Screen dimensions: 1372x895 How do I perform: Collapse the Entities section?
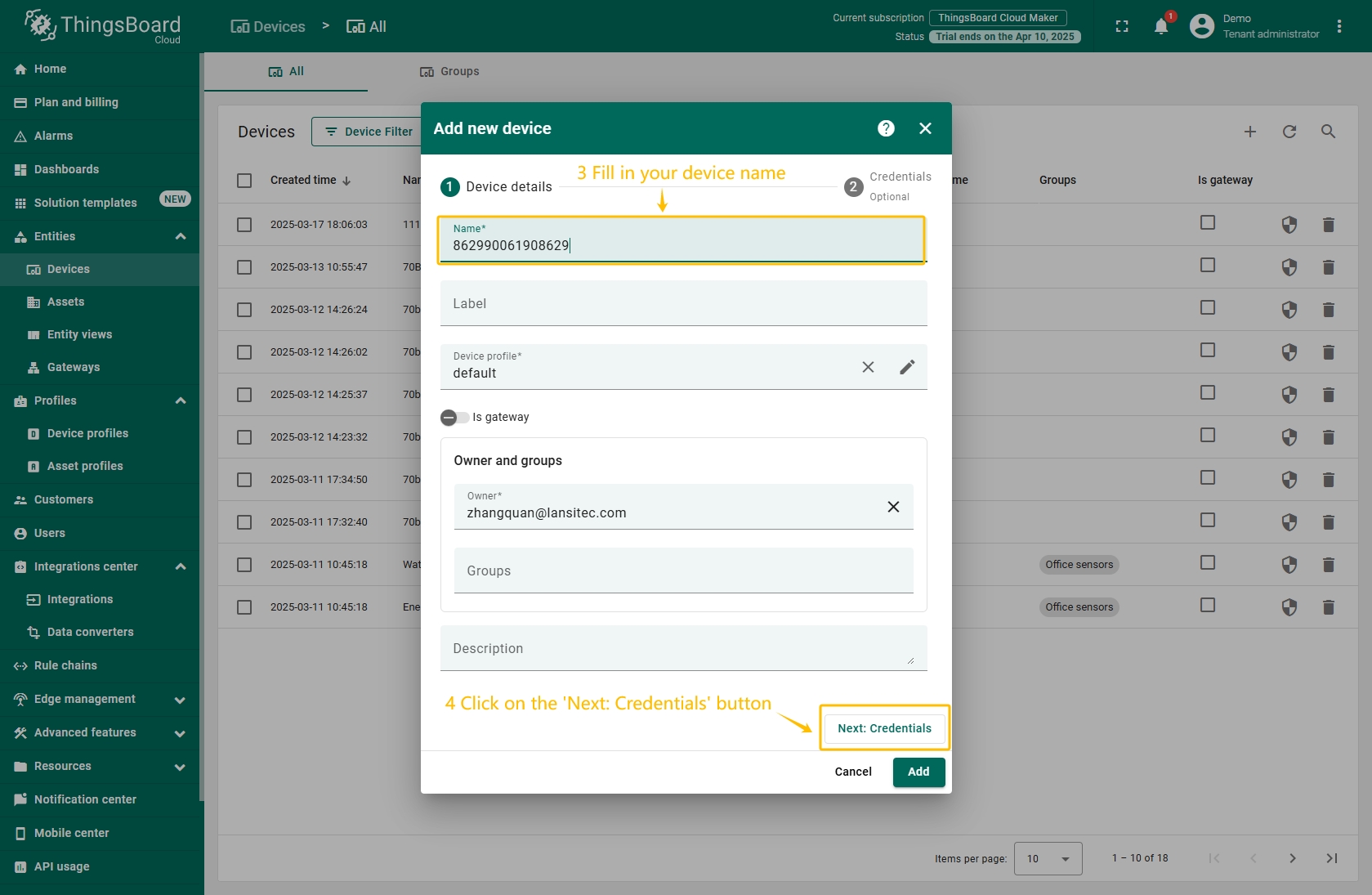tap(181, 236)
